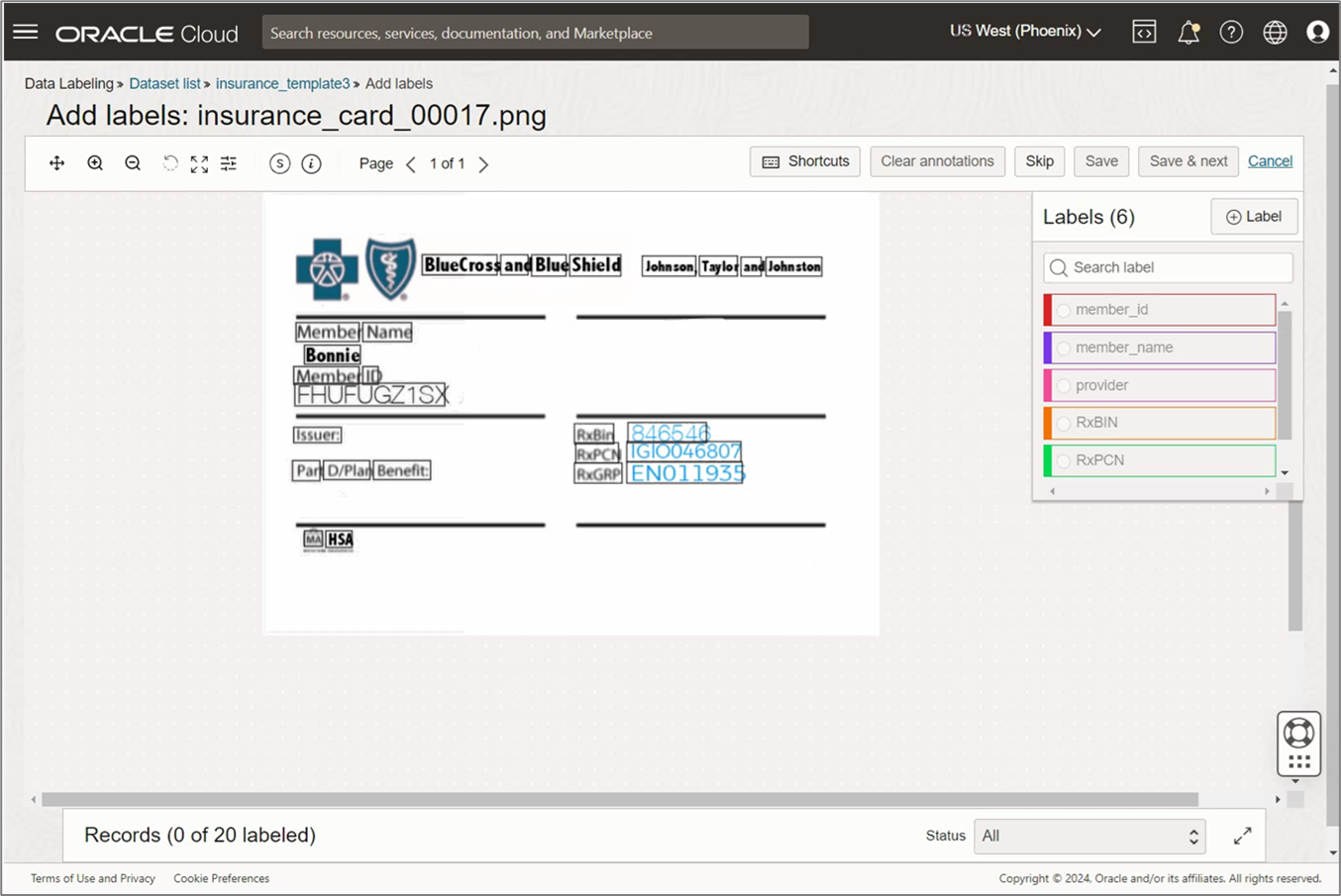The height and width of the screenshot is (896, 1341).
Task: Select the IGIO046807 RxPCN value box
Action: [x=684, y=451]
